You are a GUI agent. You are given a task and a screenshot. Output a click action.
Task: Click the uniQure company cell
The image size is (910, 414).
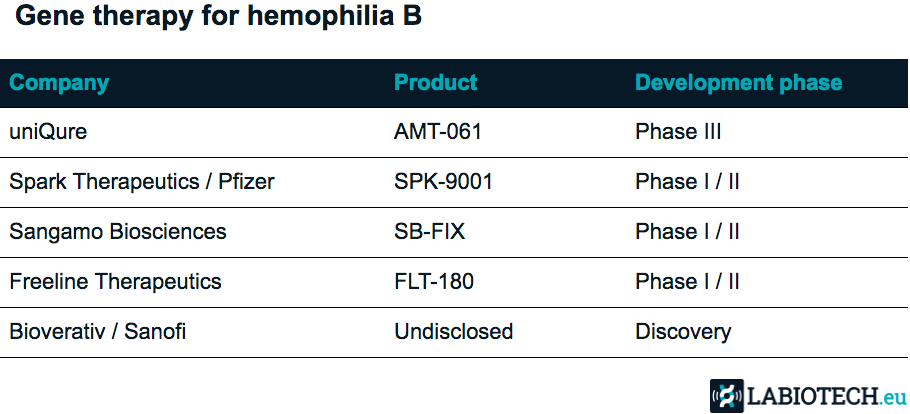tap(48, 132)
